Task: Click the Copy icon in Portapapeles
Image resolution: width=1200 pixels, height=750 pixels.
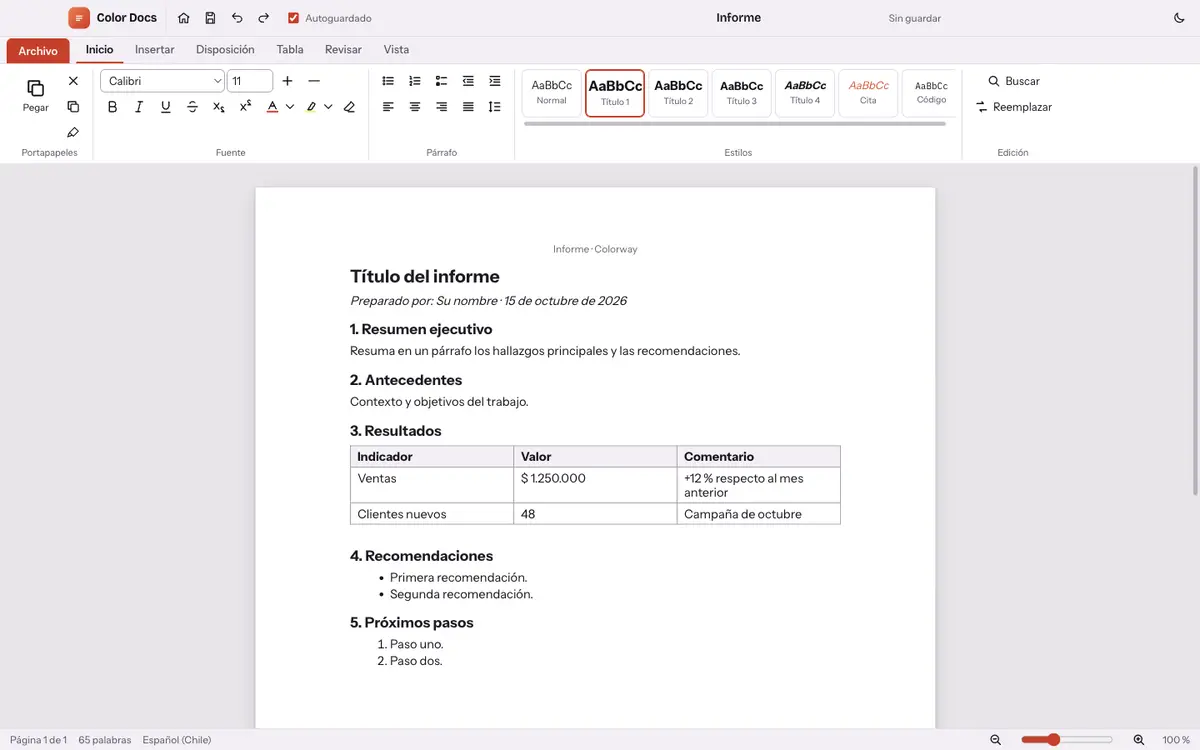Action: coord(73,107)
